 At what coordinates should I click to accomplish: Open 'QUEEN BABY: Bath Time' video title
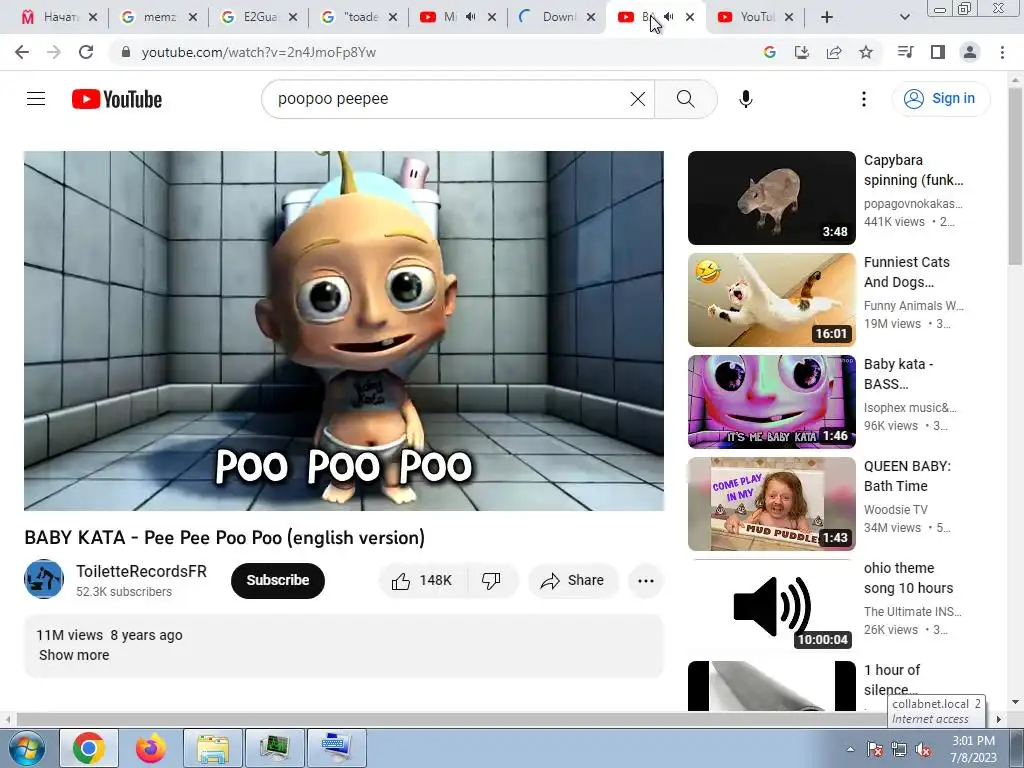coord(907,476)
